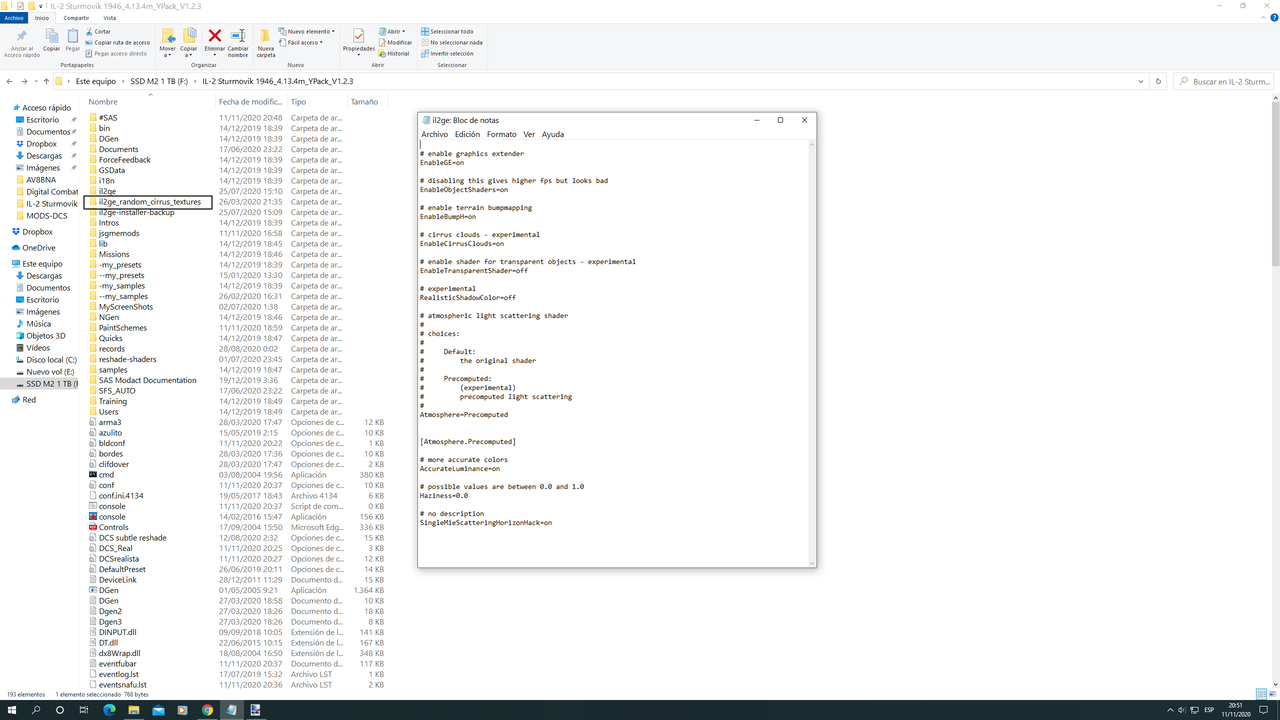Switch to details view toggle
The width and height of the screenshot is (1280, 720).
1261,694
